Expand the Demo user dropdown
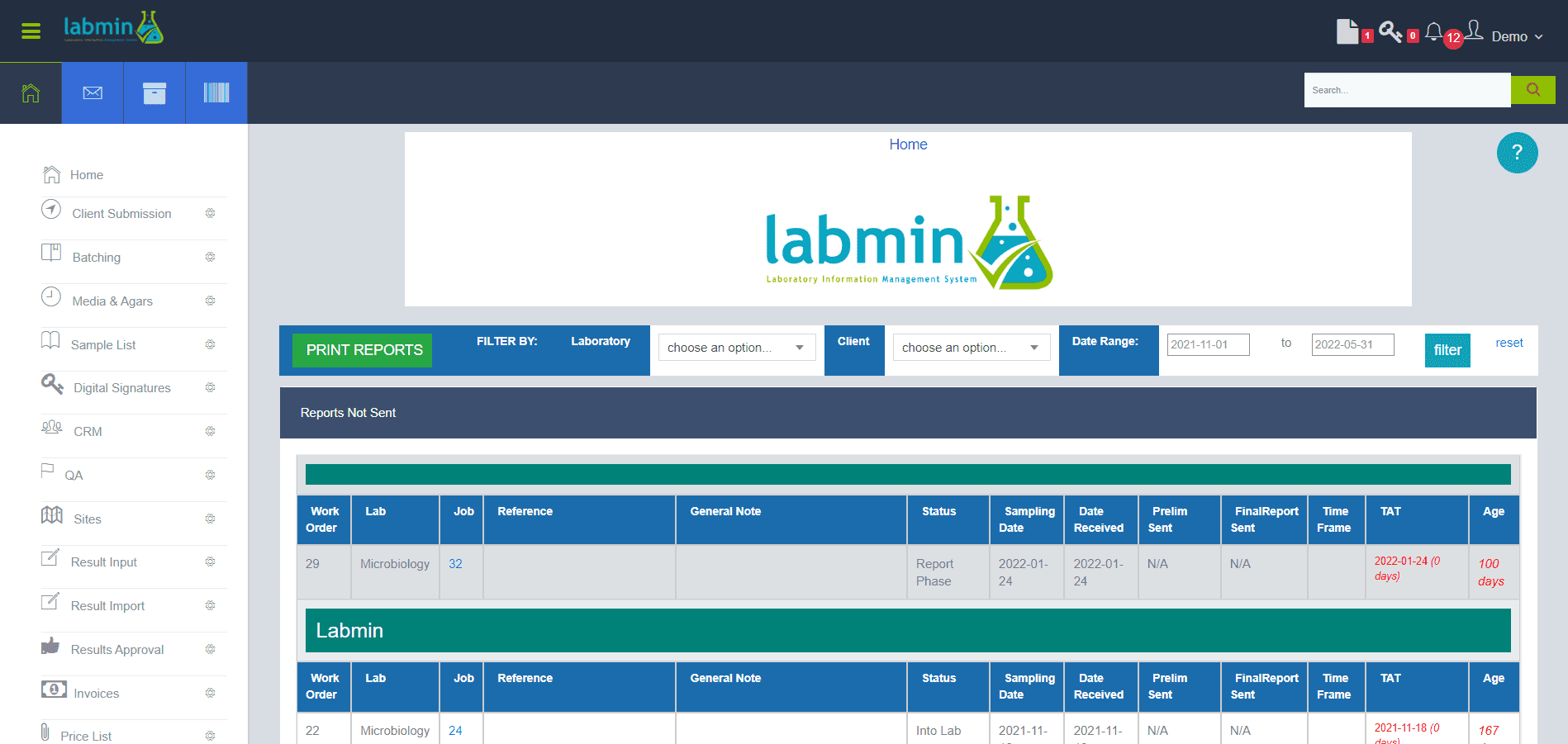1568x744 pixels. [1517, 37]
